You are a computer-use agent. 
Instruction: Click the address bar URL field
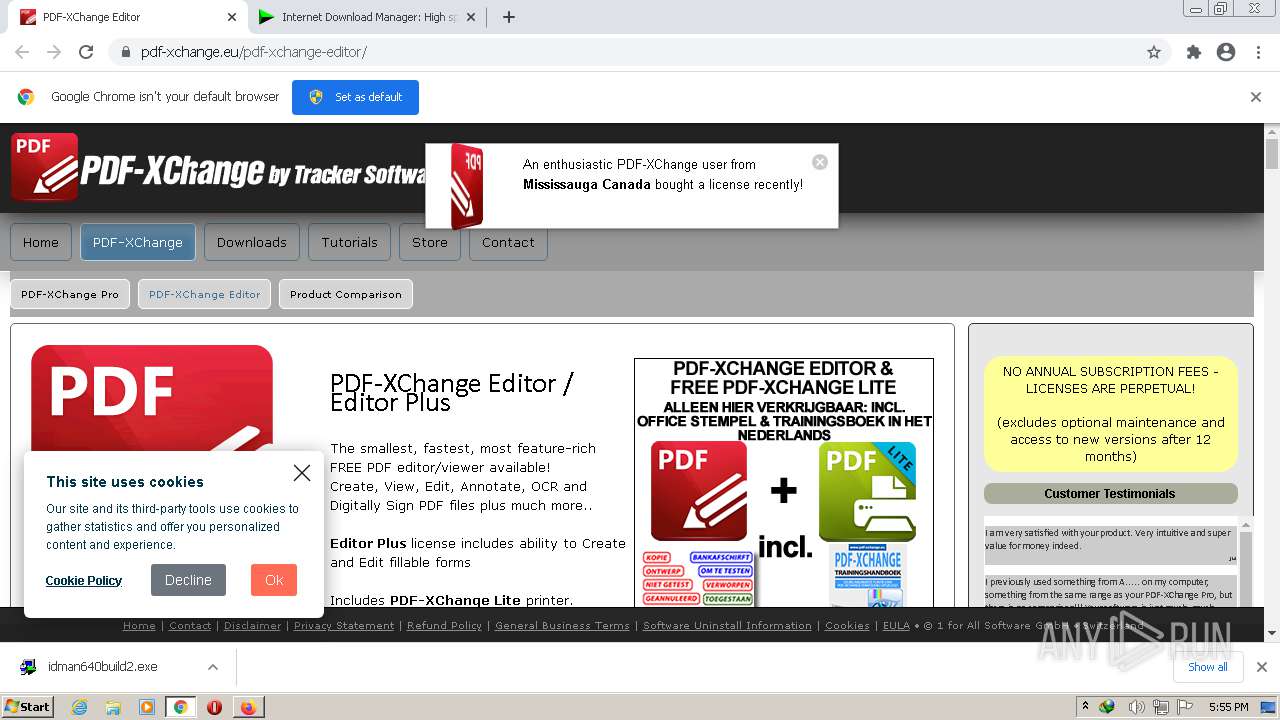640,52
